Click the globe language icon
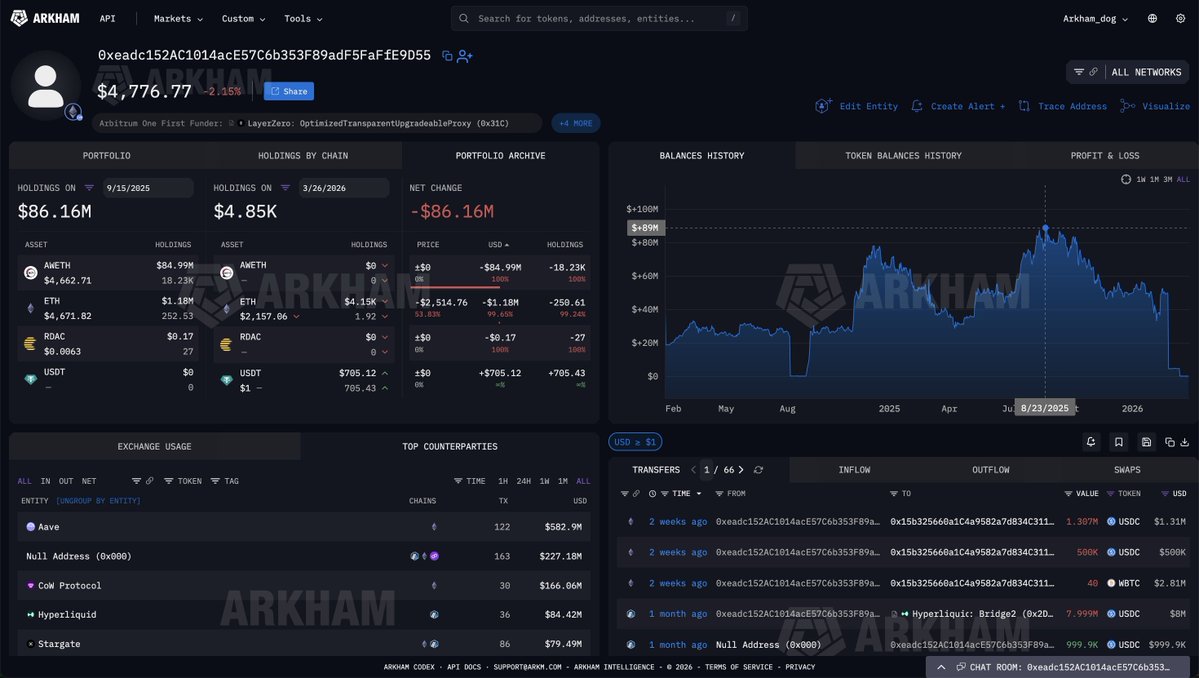This screenshot has height=678, width=1199. tap(1152, 18)
